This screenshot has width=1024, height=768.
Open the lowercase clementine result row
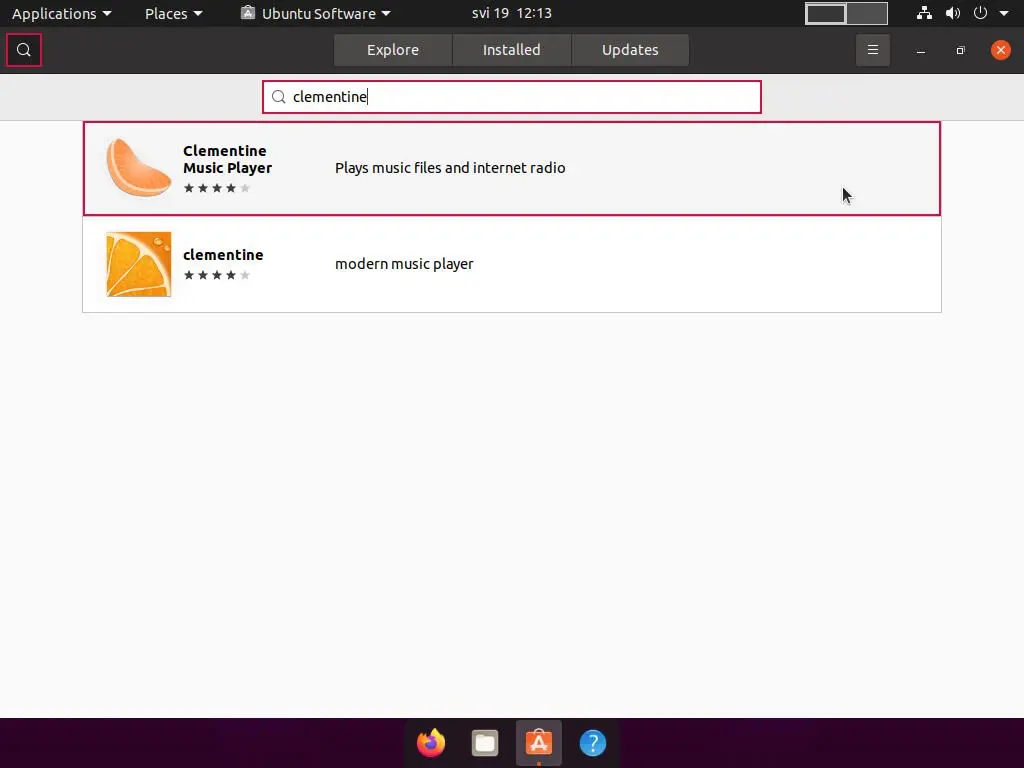[x=512, y=264]
